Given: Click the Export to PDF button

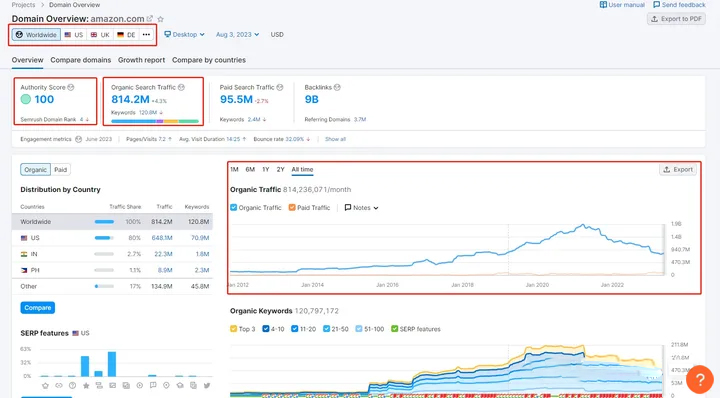Looking at the screenshot, I should pos(676,19).
